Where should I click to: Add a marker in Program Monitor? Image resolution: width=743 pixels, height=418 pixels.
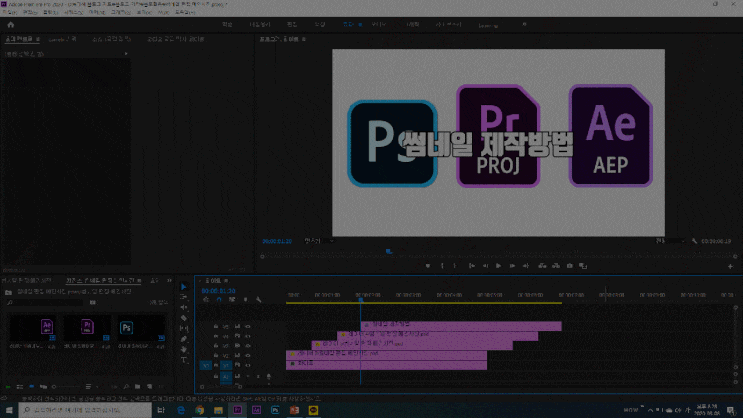[x=428, y=266]
